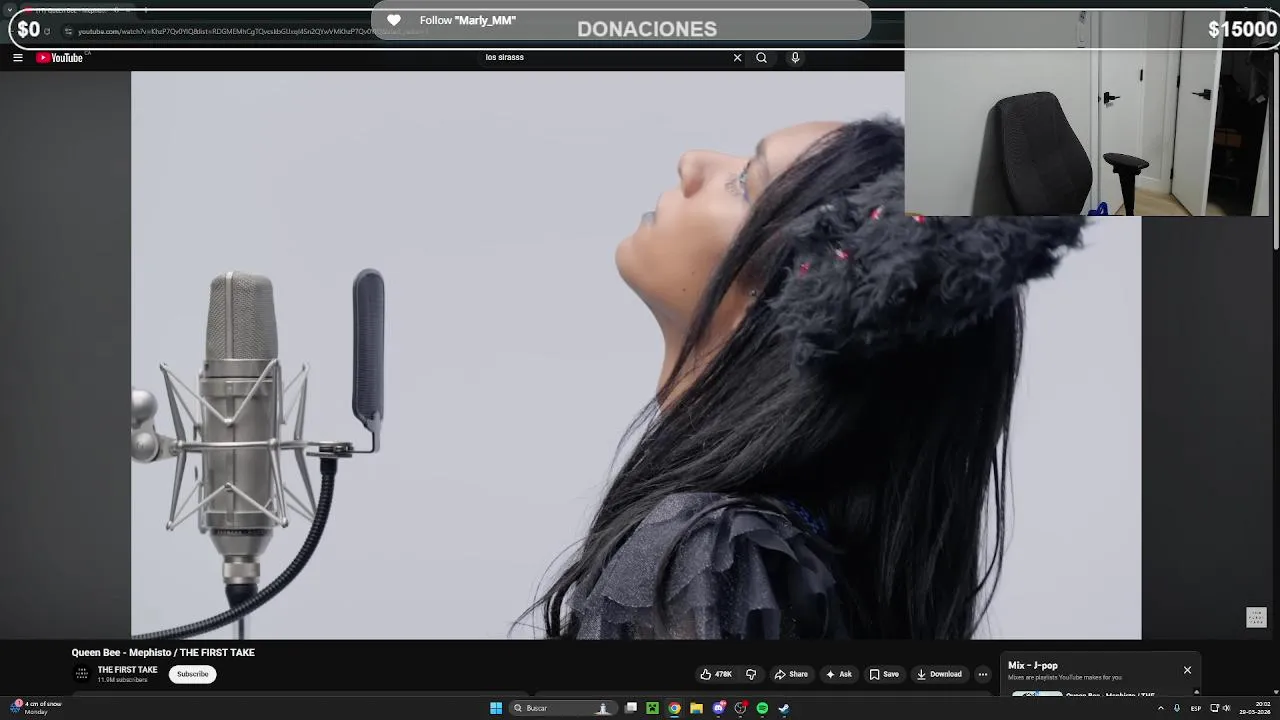Open Spotify from the taskbar
Screen dimensions: 1280x720
point(762,708)
